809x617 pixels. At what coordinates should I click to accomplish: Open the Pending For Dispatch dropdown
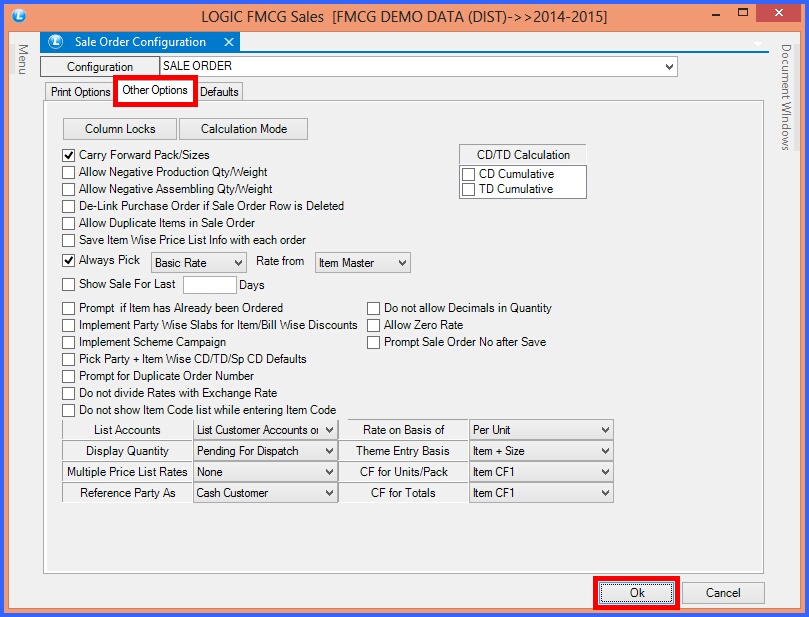[x=265, y=451]
